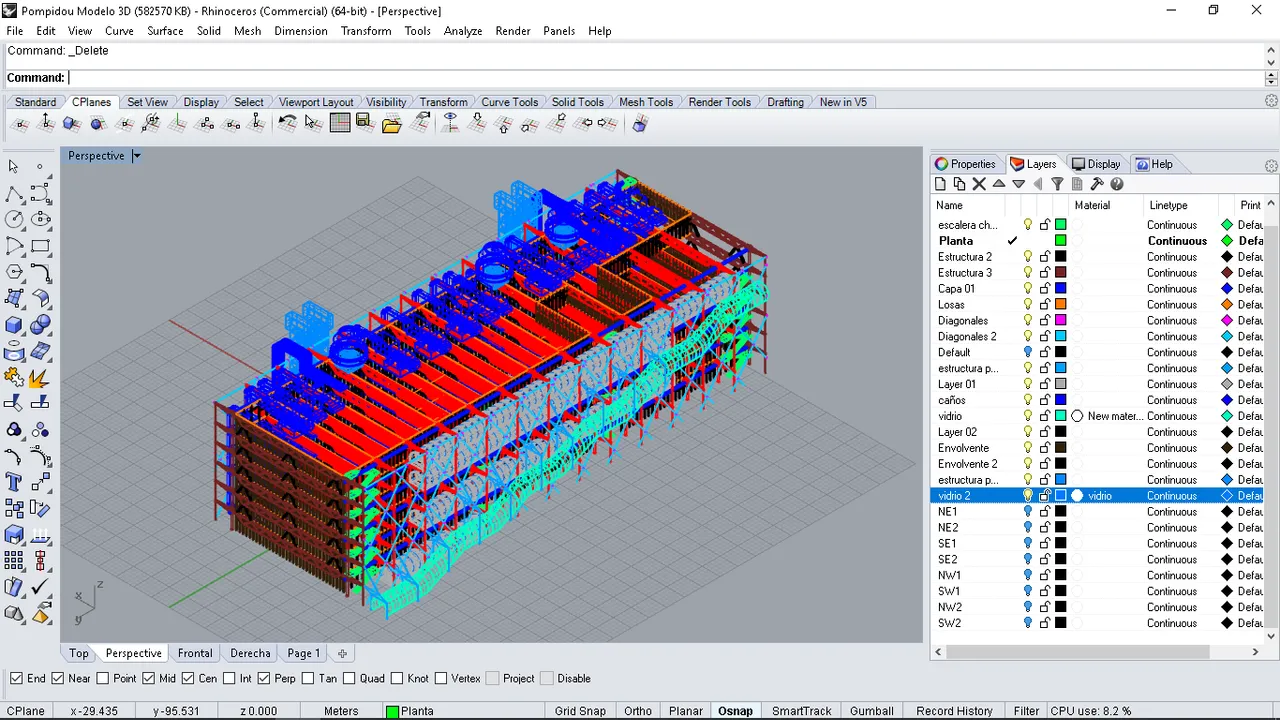Enable the Quad osnap checkbox

pyautogui.click(x=349, y=678)
